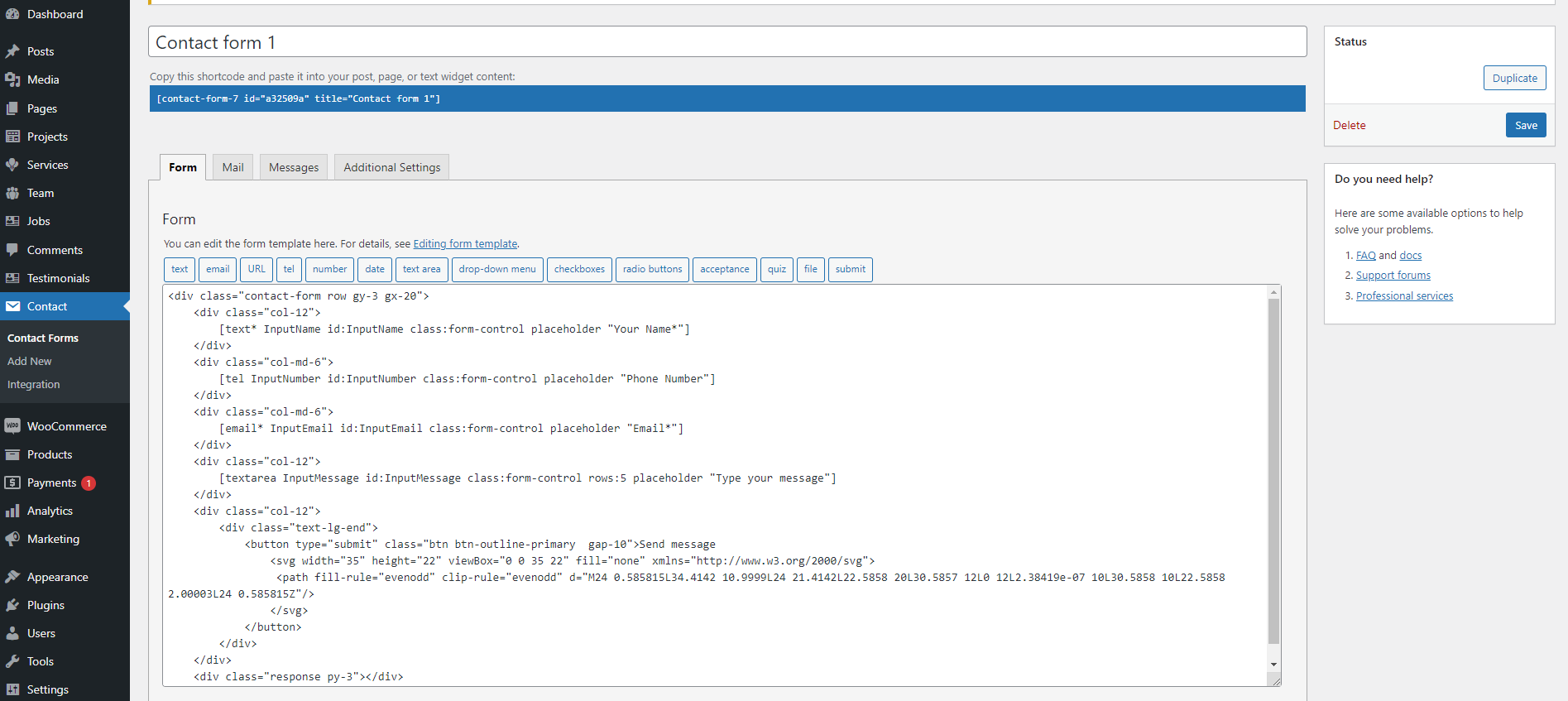This screenshot has width=1568, height=701.
Task: Insert a drop-down menu tag
Action: point(497,270)
